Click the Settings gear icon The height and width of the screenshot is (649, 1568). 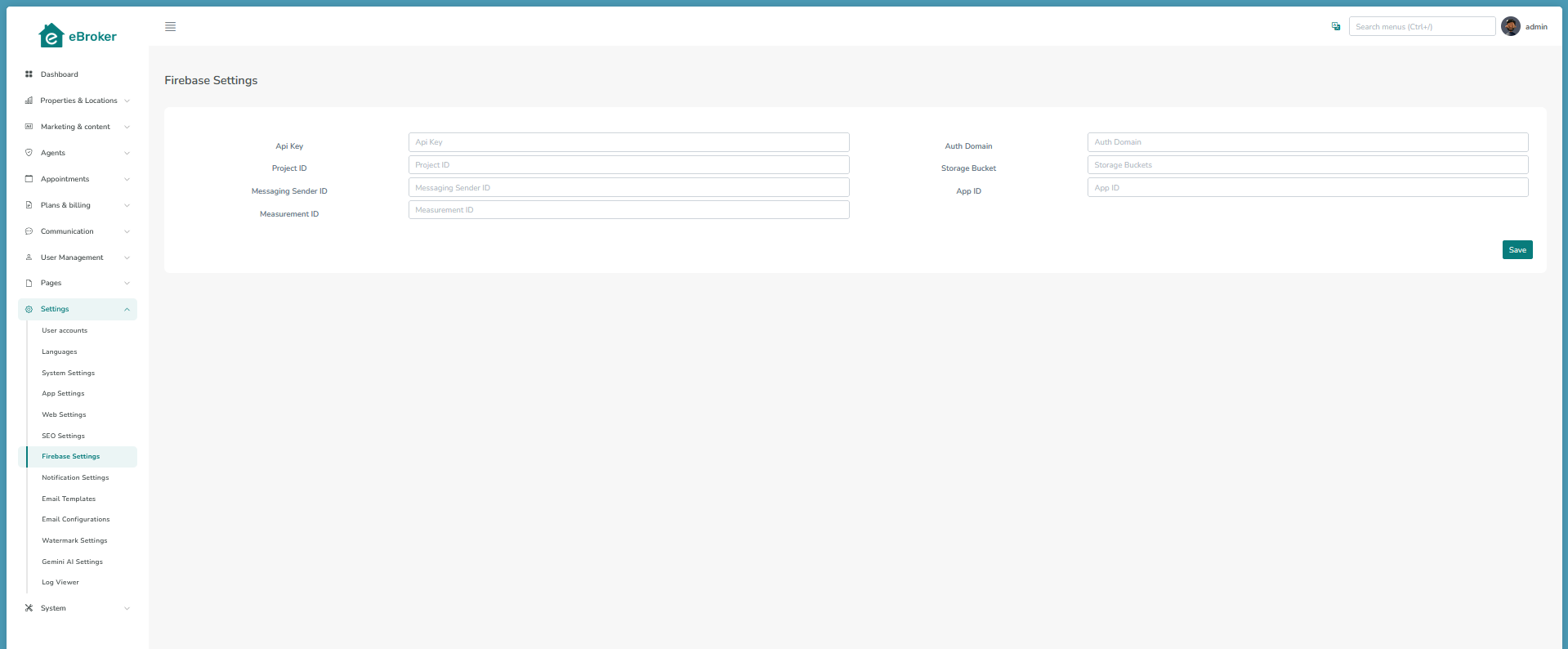pos(29,309)
